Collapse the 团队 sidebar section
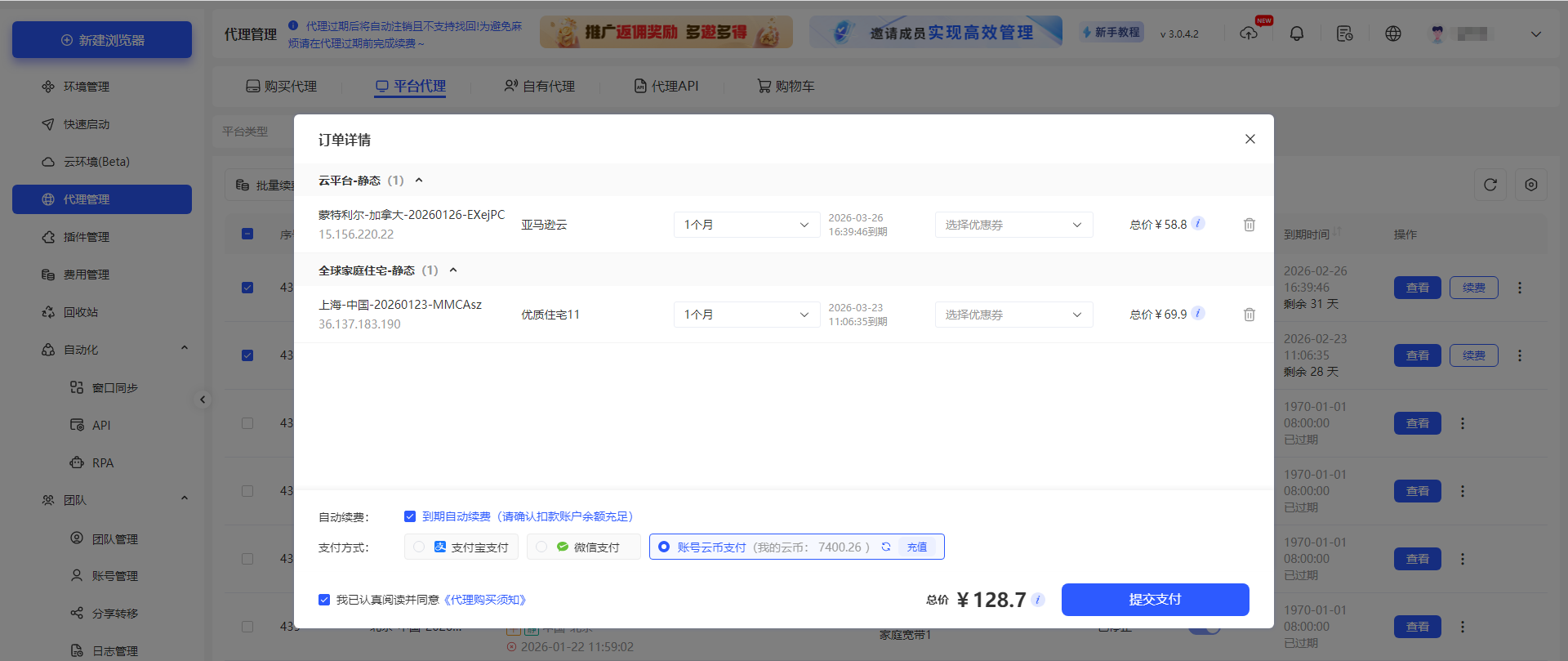 tap(185, 498)
